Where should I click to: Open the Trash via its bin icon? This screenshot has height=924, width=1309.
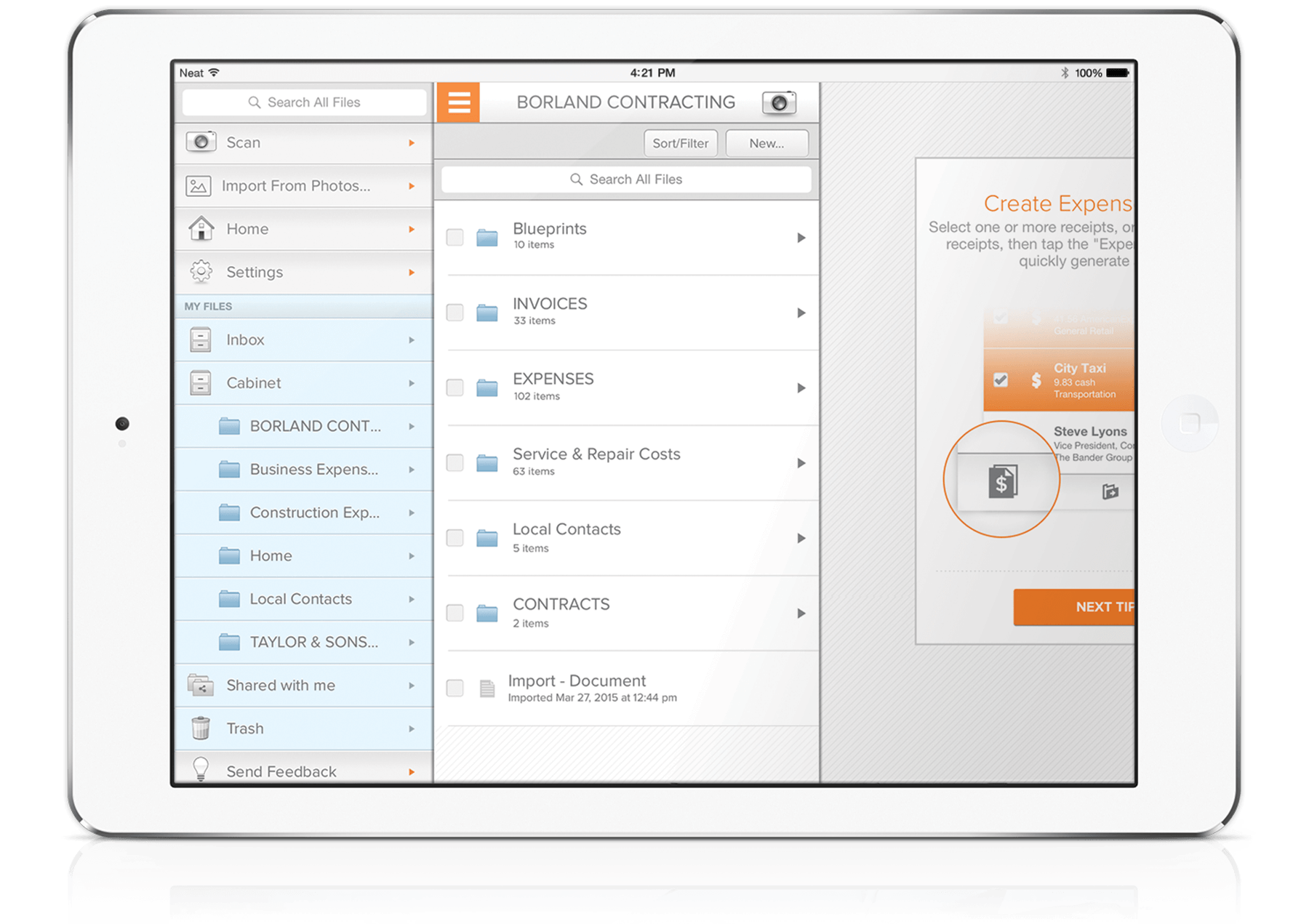pyautogui.click(x=199, y=728)
